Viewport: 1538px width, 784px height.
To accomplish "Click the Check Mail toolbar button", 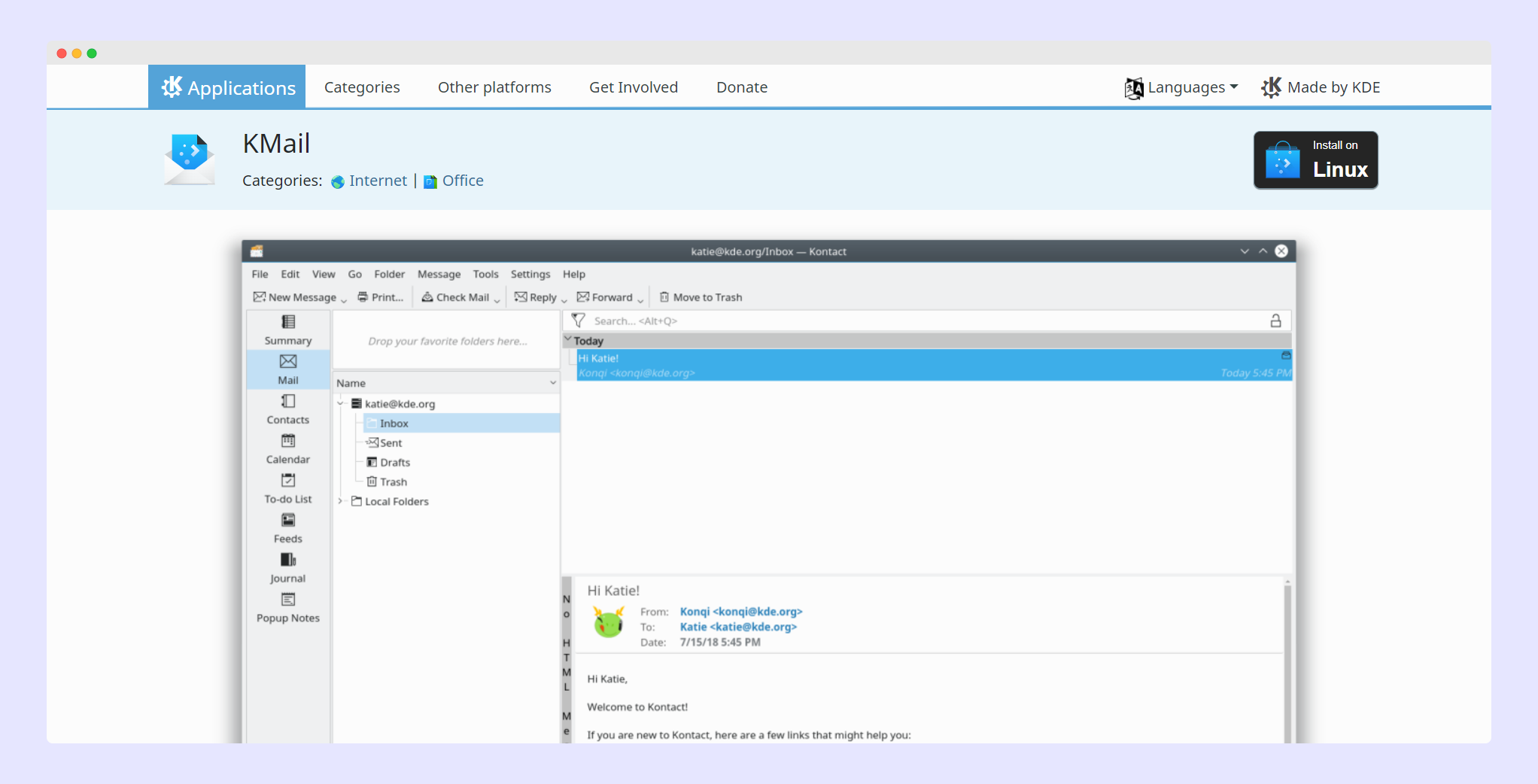I will (455, 298).
